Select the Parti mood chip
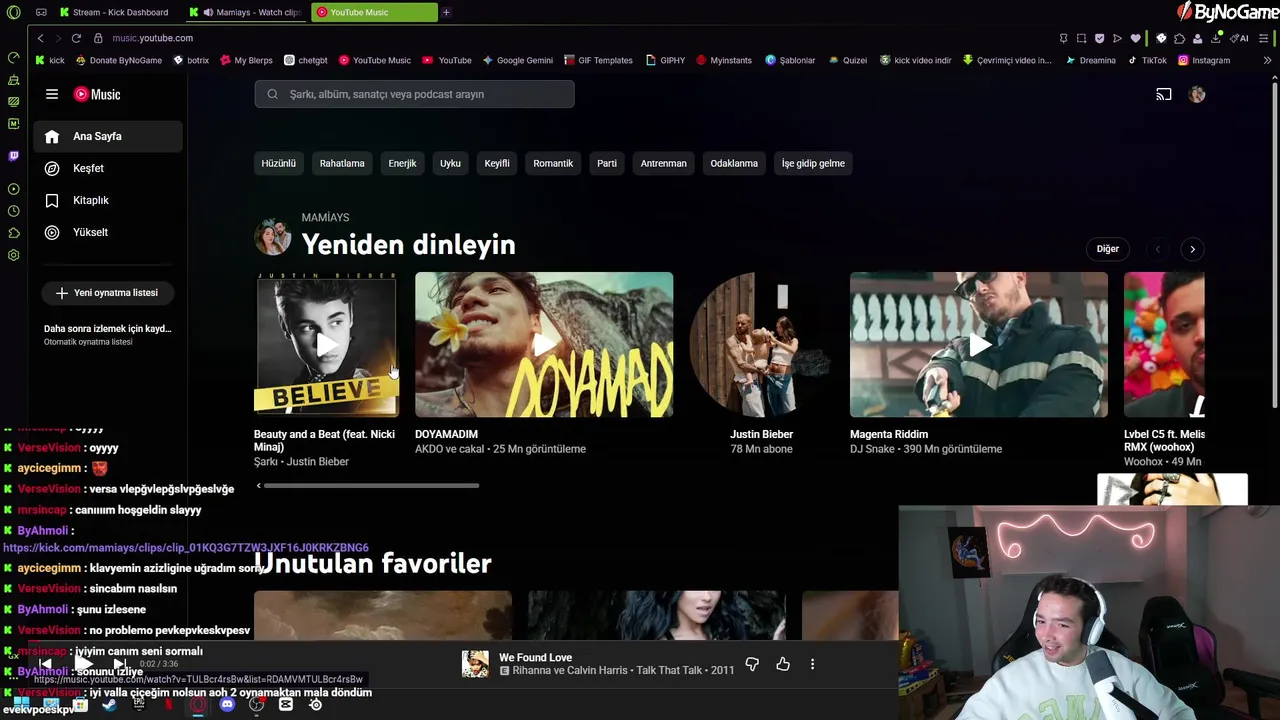 pyautogui.click(x=607, y=163)
